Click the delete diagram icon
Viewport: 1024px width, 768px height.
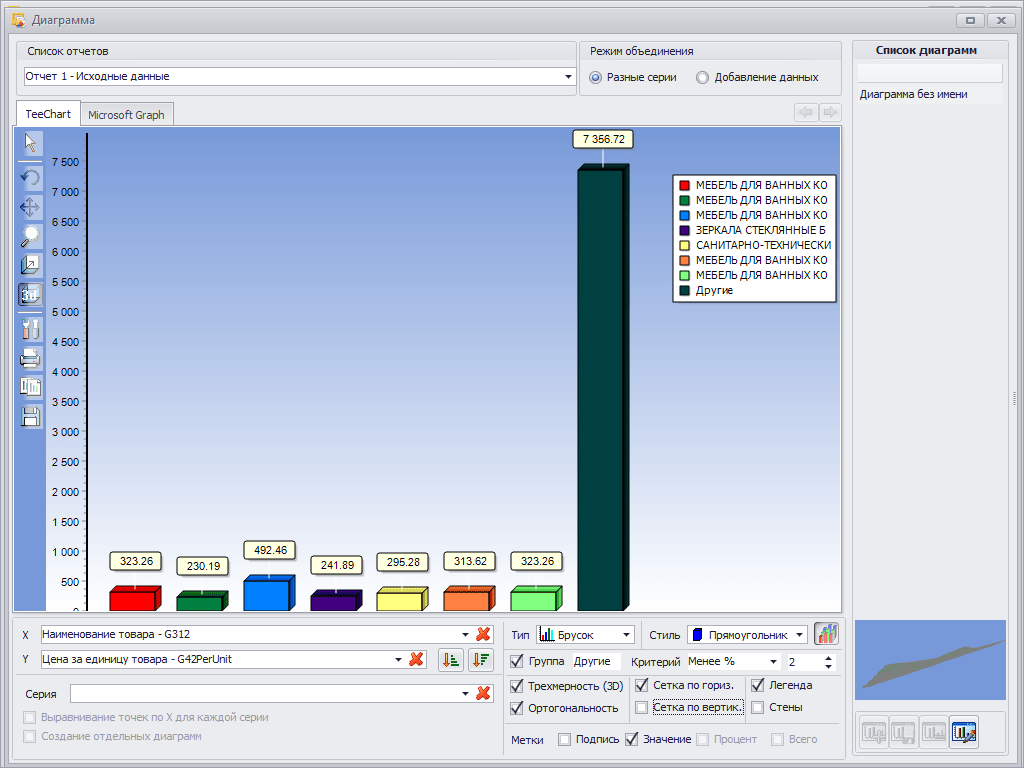(x=934, y=732)
